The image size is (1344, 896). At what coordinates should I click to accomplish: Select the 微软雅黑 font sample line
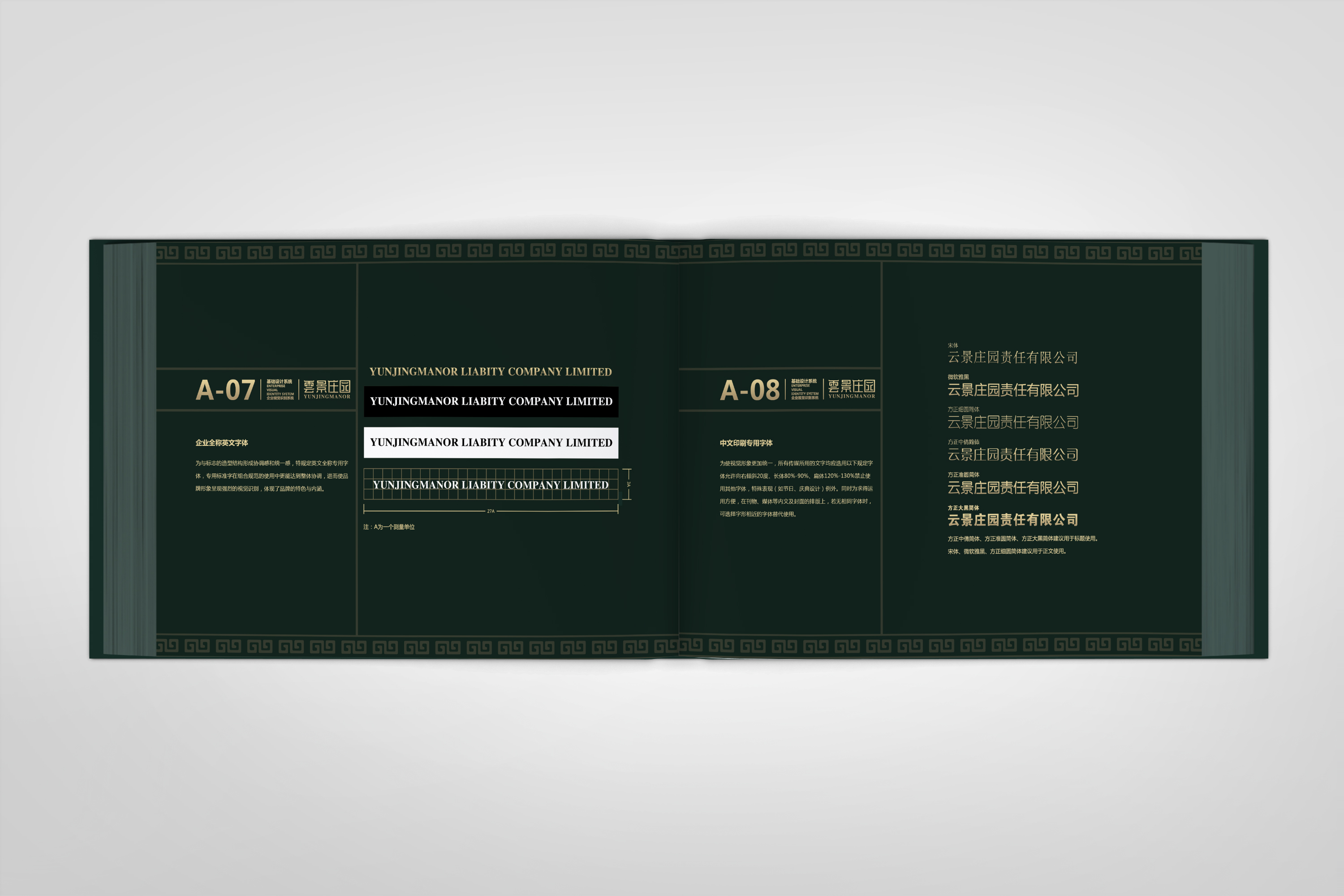coord(1012,390)
